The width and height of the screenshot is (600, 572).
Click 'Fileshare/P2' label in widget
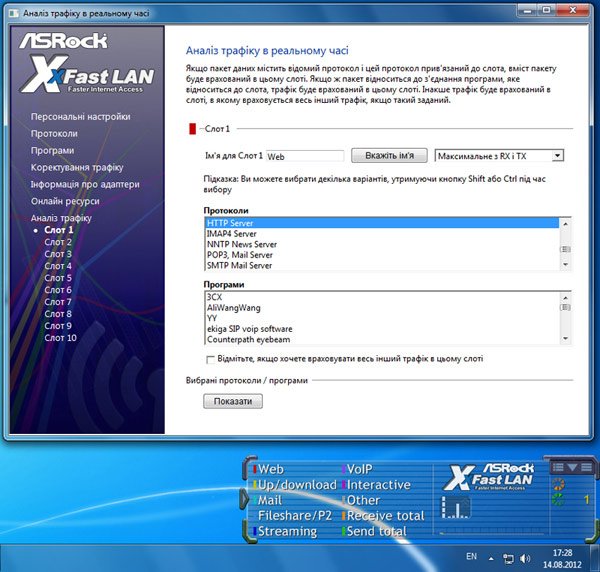pos(295,516)
